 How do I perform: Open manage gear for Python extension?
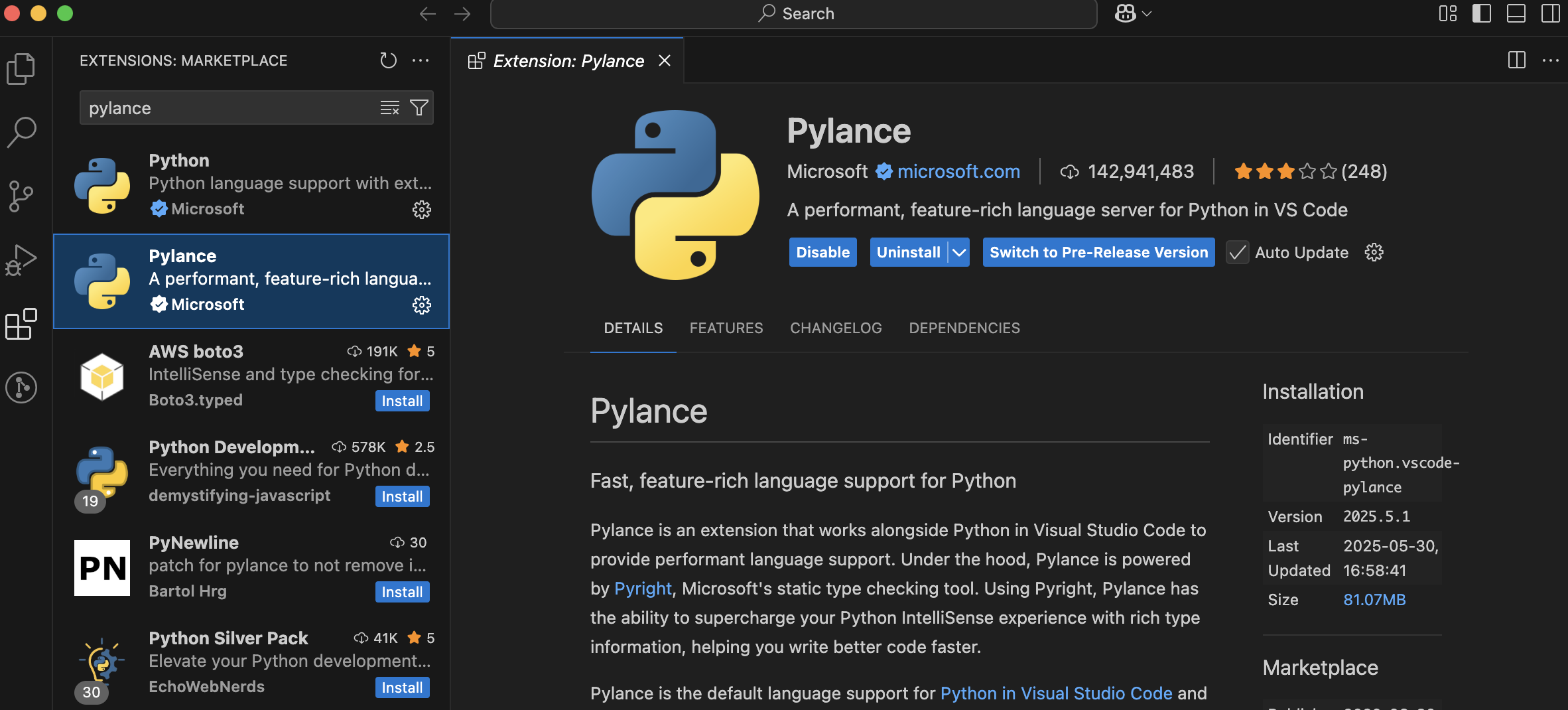click(x=422, y=210)
